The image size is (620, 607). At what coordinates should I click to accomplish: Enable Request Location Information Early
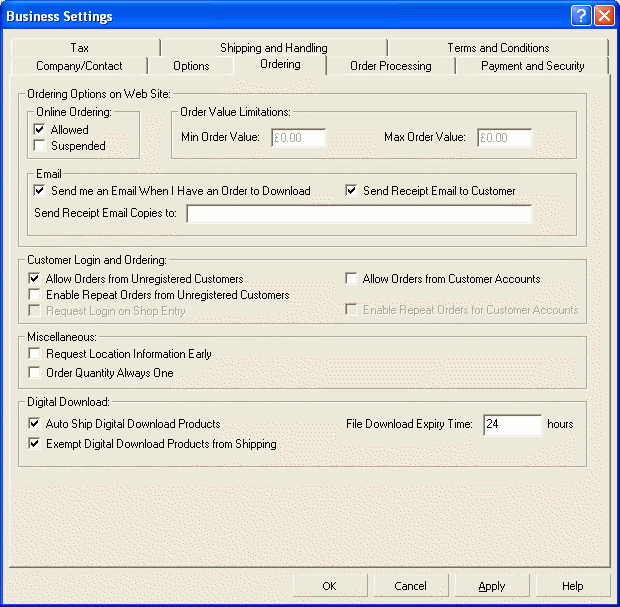36,354
